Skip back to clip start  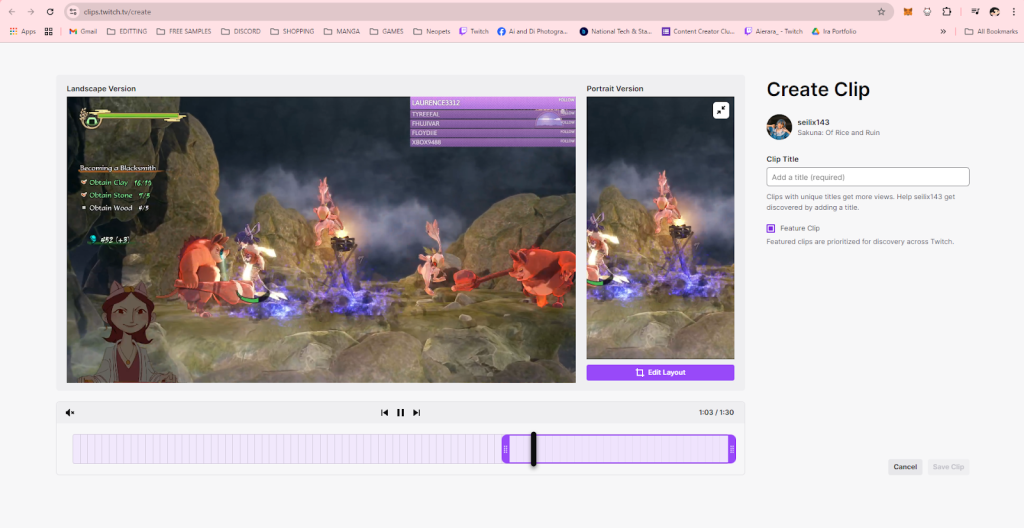[x=384, y=412]
